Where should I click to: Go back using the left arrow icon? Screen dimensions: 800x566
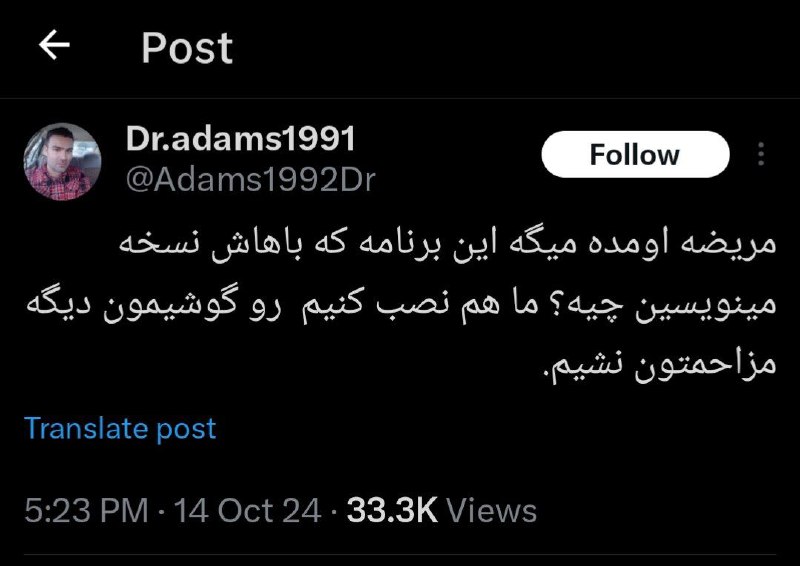coord(54,45)
